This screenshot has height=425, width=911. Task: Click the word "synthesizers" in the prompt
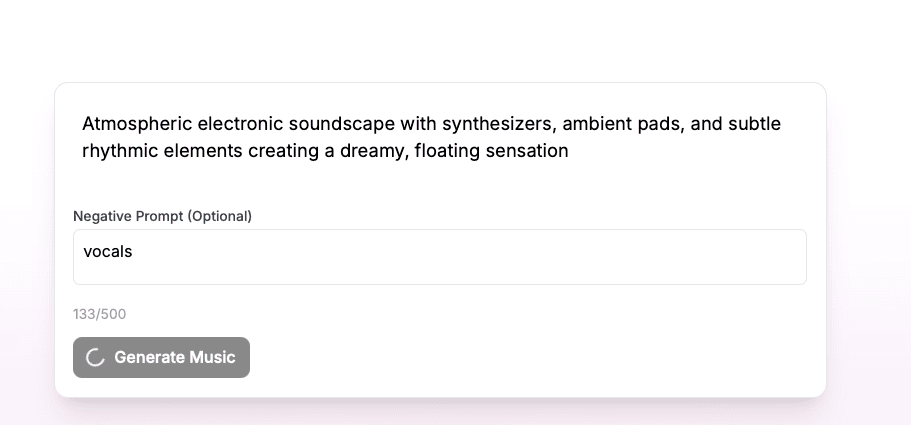pyautogui.click(x=498, y=124)
